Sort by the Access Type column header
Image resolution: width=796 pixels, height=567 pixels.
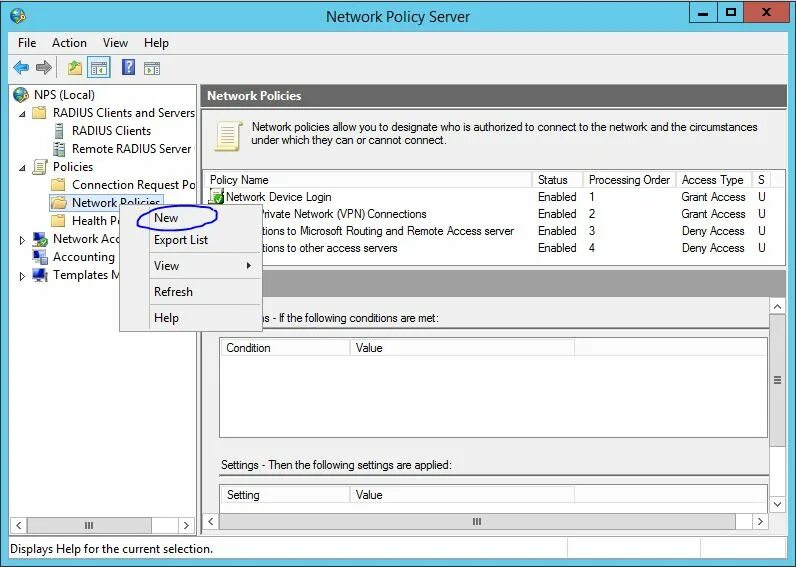(x=714, y=180)
